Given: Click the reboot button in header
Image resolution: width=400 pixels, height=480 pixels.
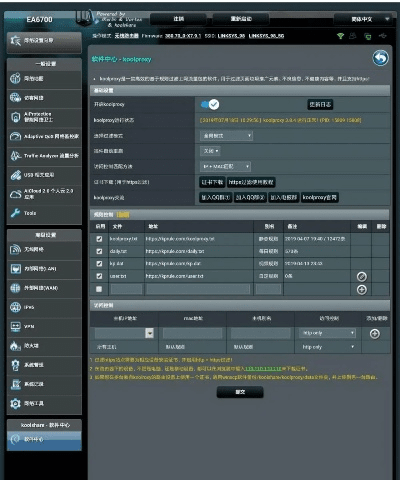Looking at the screenshot, I should click(x=241, y=19).
